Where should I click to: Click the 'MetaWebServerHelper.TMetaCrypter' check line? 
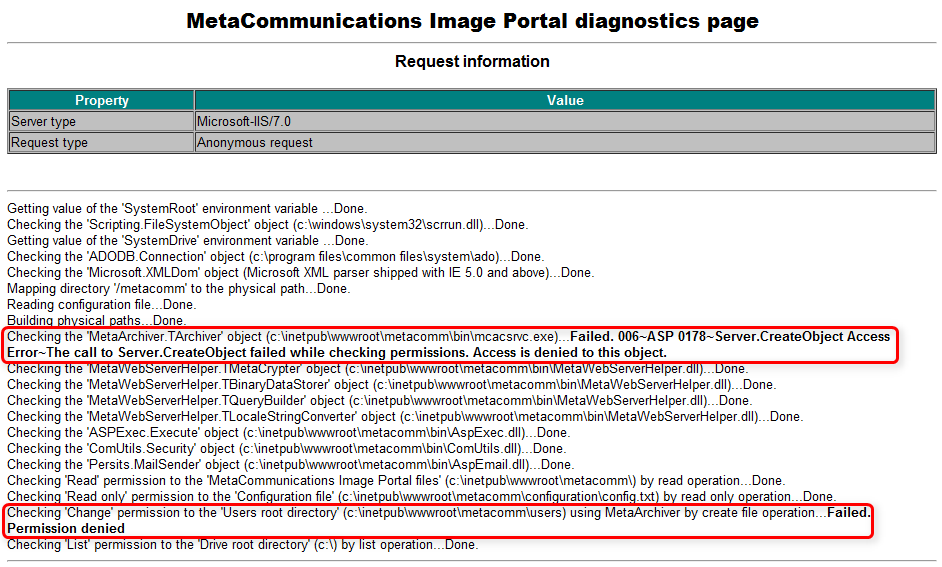point(377,369)
